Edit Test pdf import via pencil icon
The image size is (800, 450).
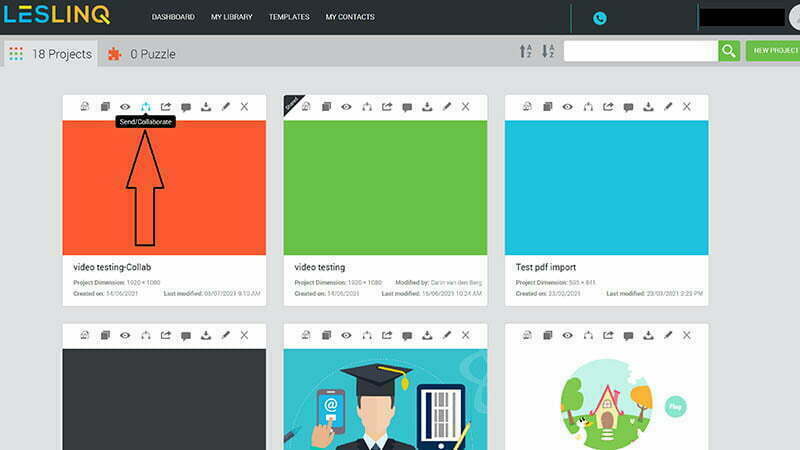coord(668,107)
